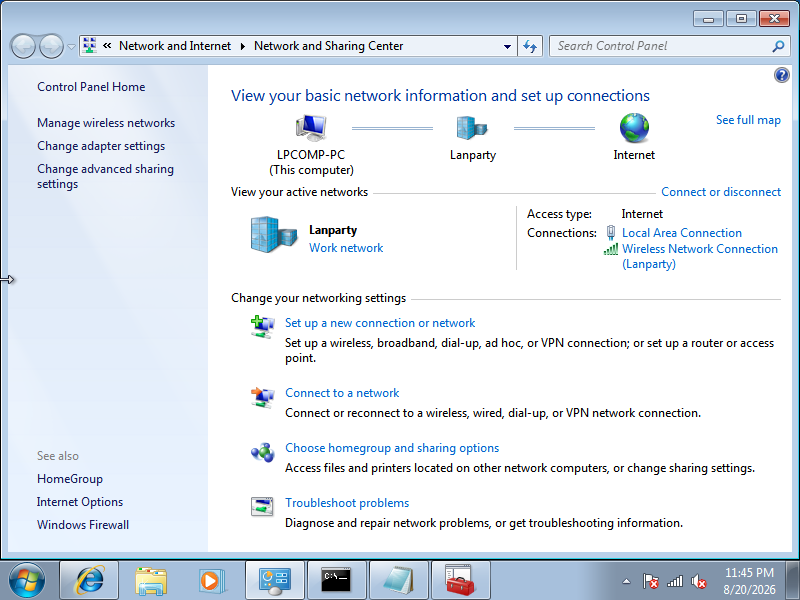Click the LPCOMP-PC computer icon

(311, 128)
